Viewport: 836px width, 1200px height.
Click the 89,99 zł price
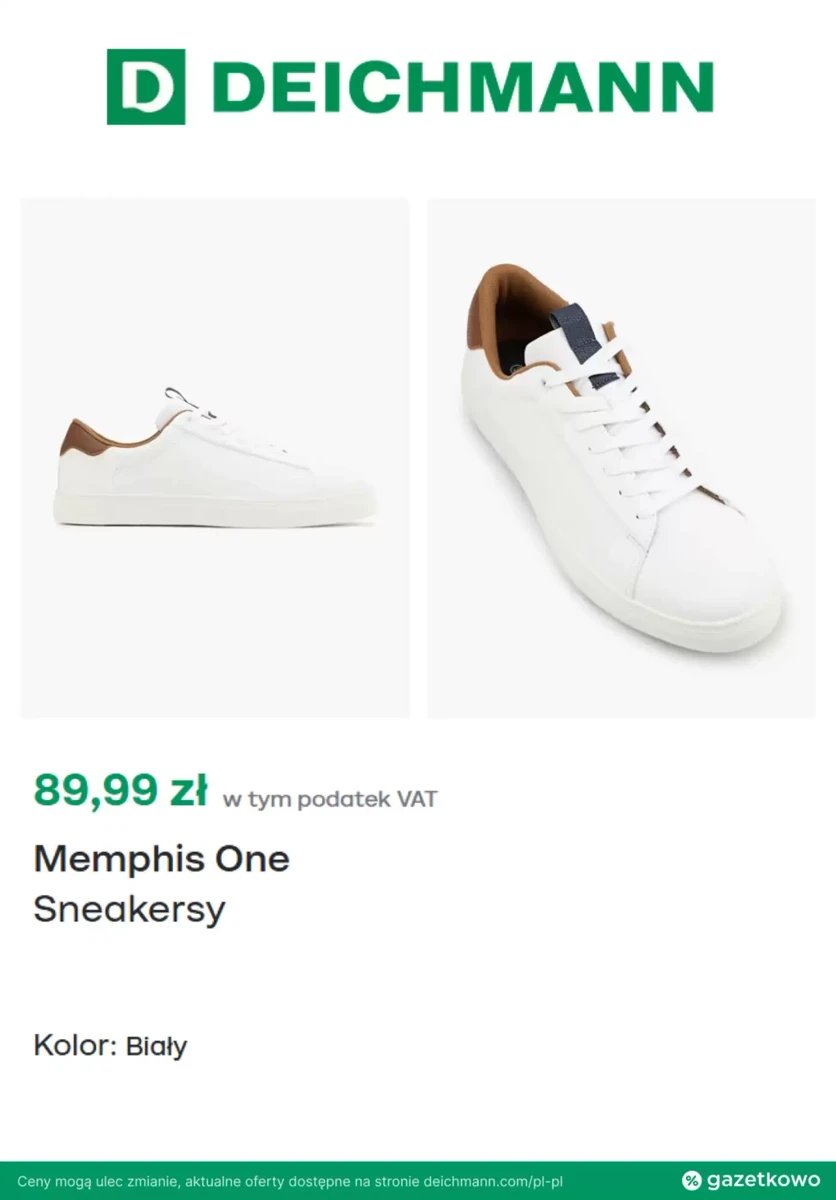pyautogui.click(x=120, y=790)
